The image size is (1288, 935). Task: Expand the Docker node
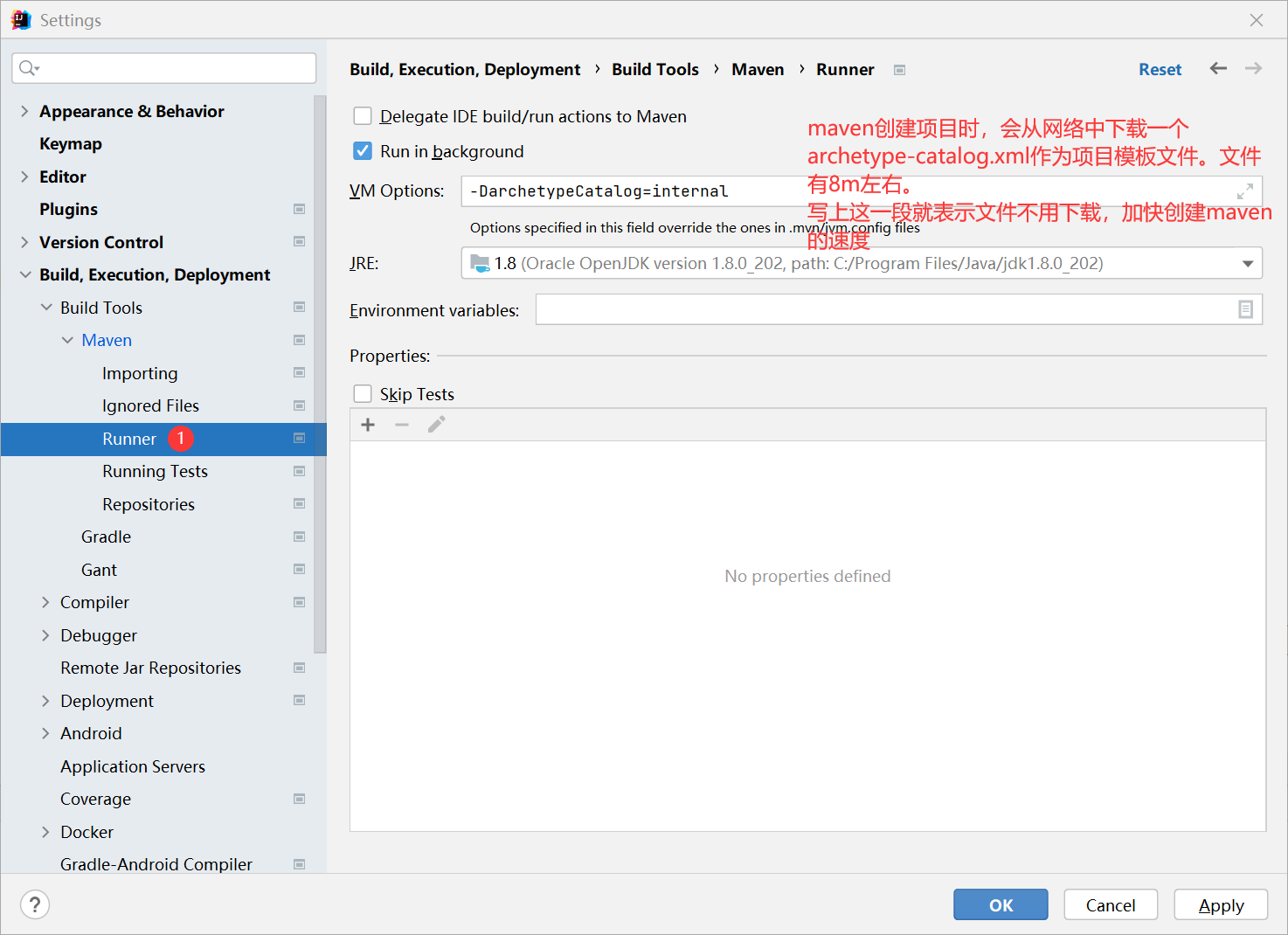pyautogui.click(x=46, y=832)
